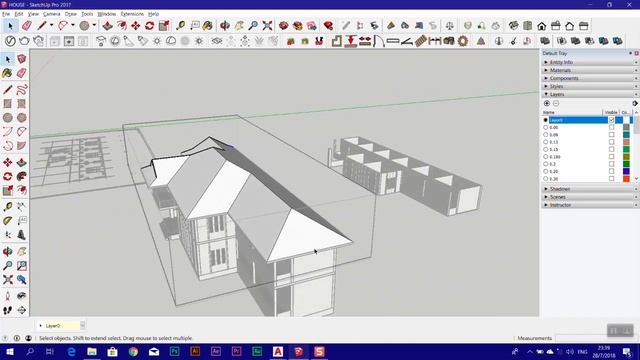640x360 pixels.
Task: Open the Extensions menu
Action: pyautogui.click(x=132, y=14)
